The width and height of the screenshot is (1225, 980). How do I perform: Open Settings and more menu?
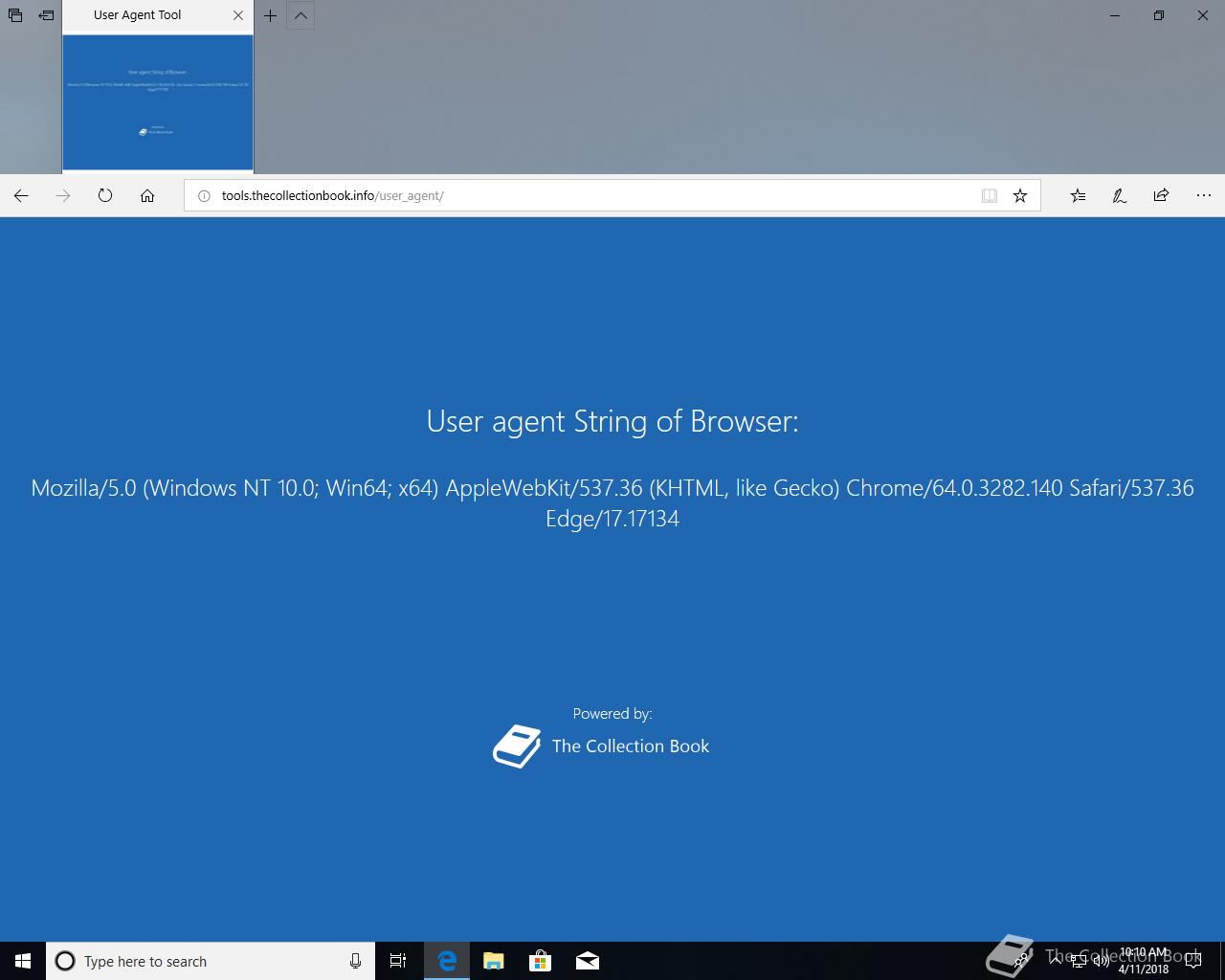click(x=1204, y=195)
